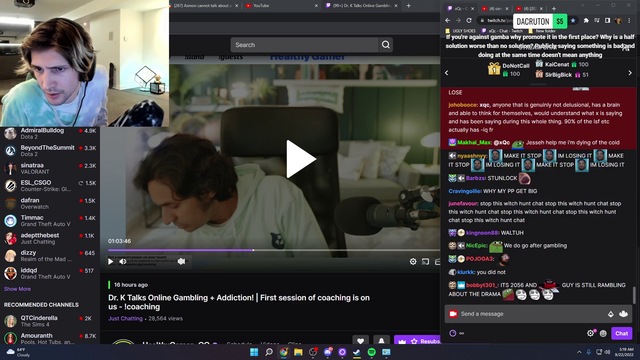The image size is (640, 360).
Task: Expand followed channels with Show More
Action: click(x=17, y=289)
